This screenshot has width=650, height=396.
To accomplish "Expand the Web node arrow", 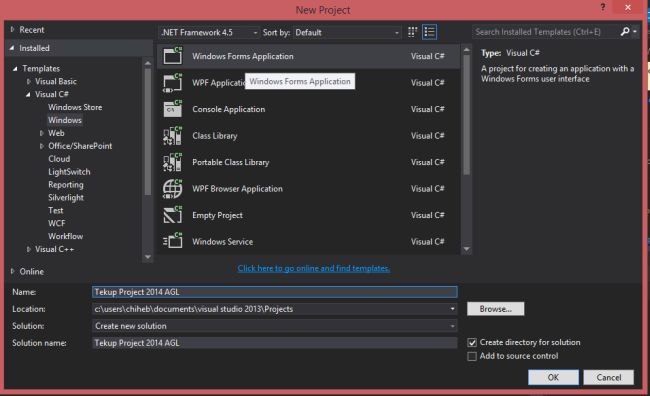I will pyautogui.click(x=41, y=133).
